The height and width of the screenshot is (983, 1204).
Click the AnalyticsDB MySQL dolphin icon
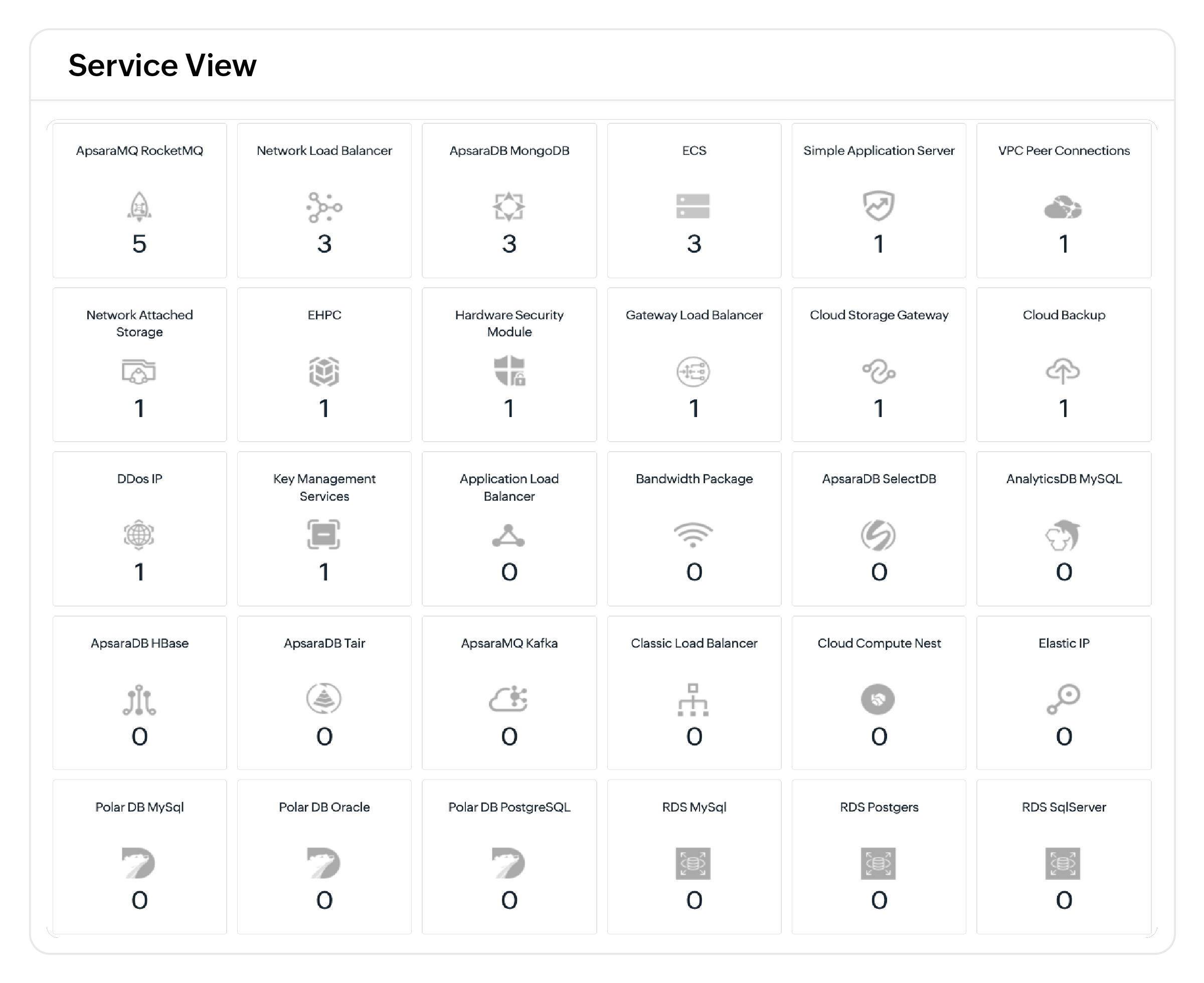1063,535
